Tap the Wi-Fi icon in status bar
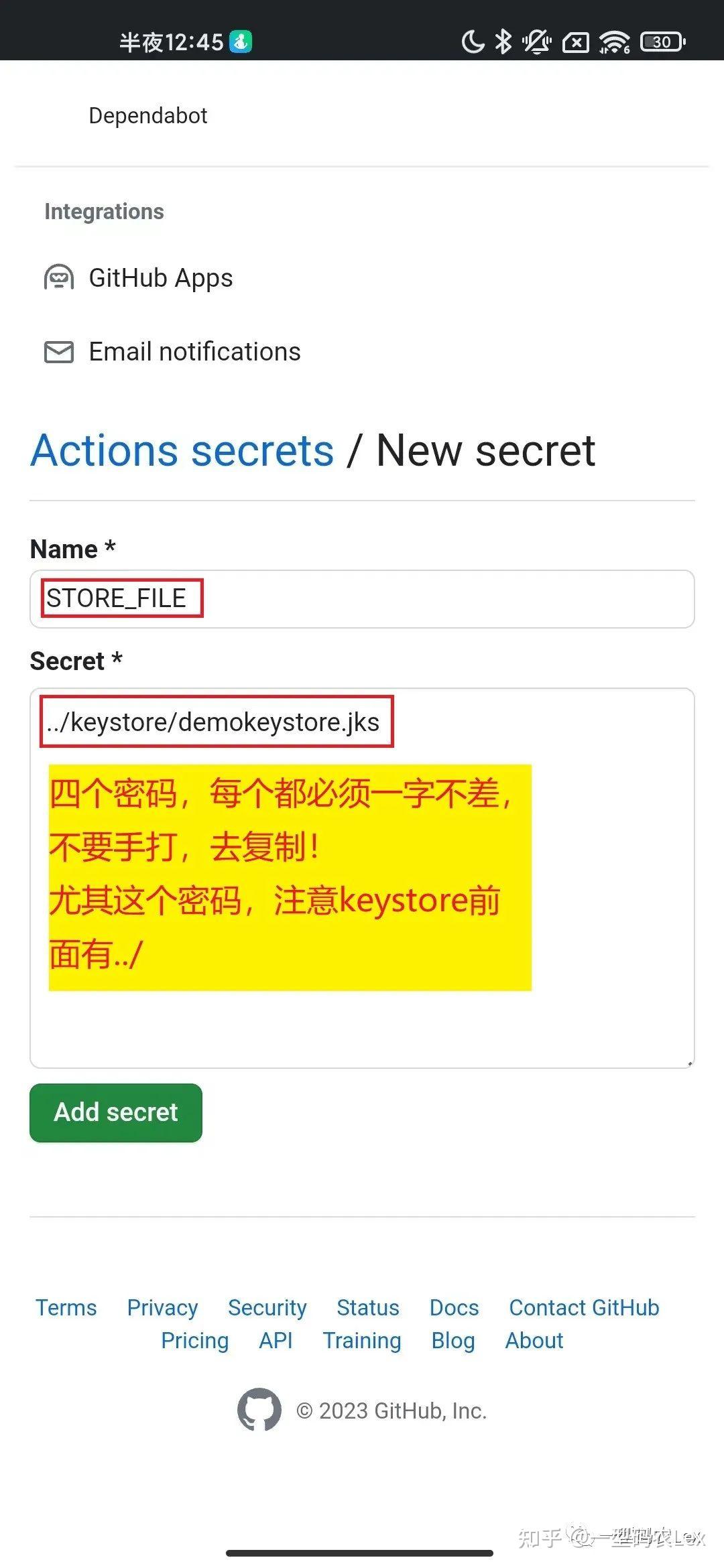Viewport: 724px width, 1568px height. pyautogui.click(x=614, y=42)
